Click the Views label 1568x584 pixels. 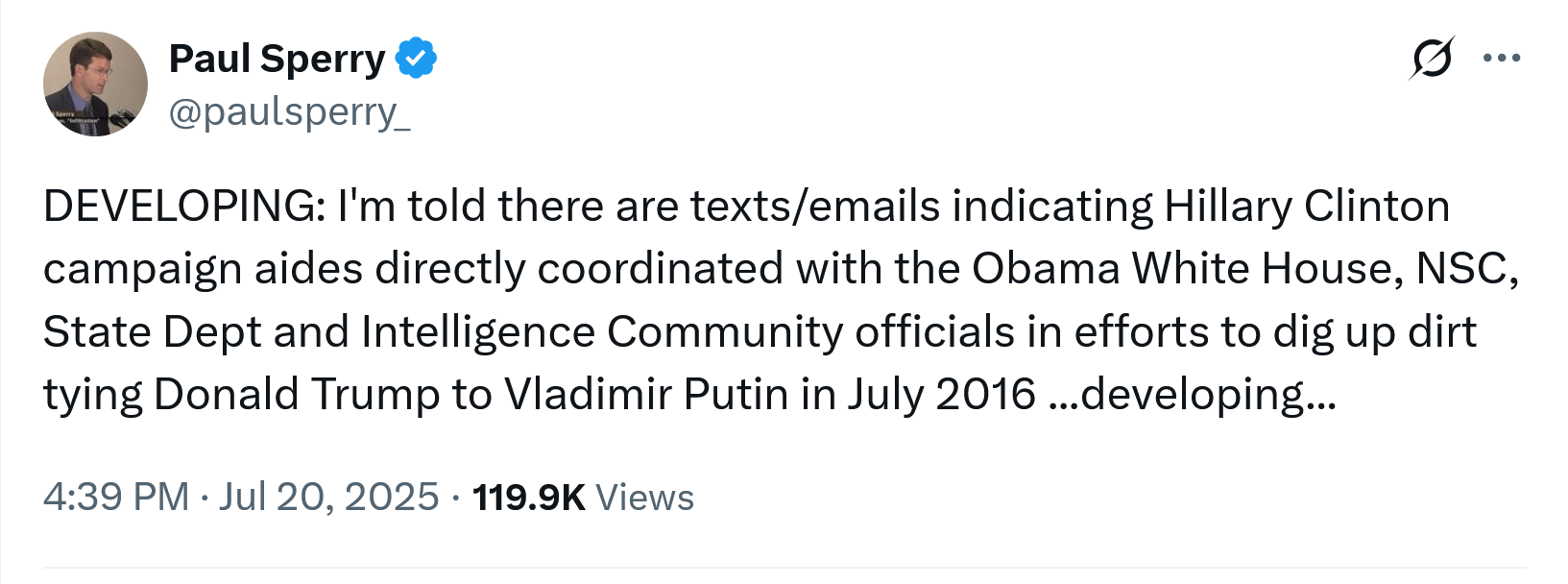click(644, 497)
